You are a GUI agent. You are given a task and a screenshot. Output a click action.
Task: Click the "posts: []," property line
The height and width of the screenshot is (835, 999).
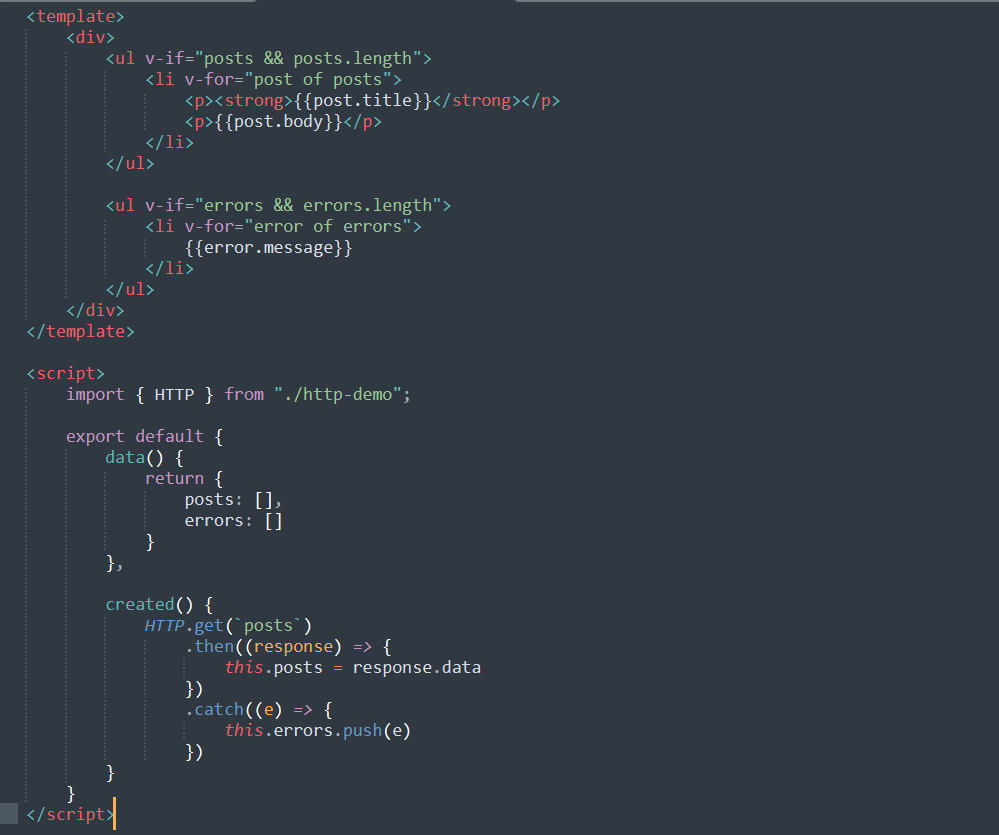click(233, 500)
